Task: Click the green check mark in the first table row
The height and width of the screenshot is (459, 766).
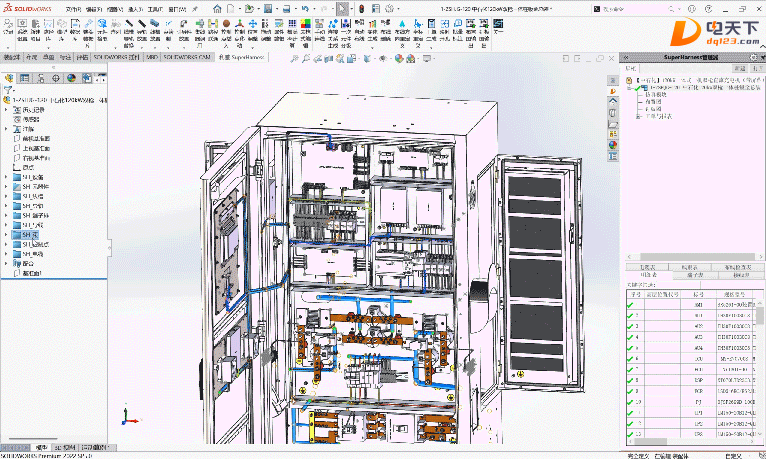Action: point(630,305)
